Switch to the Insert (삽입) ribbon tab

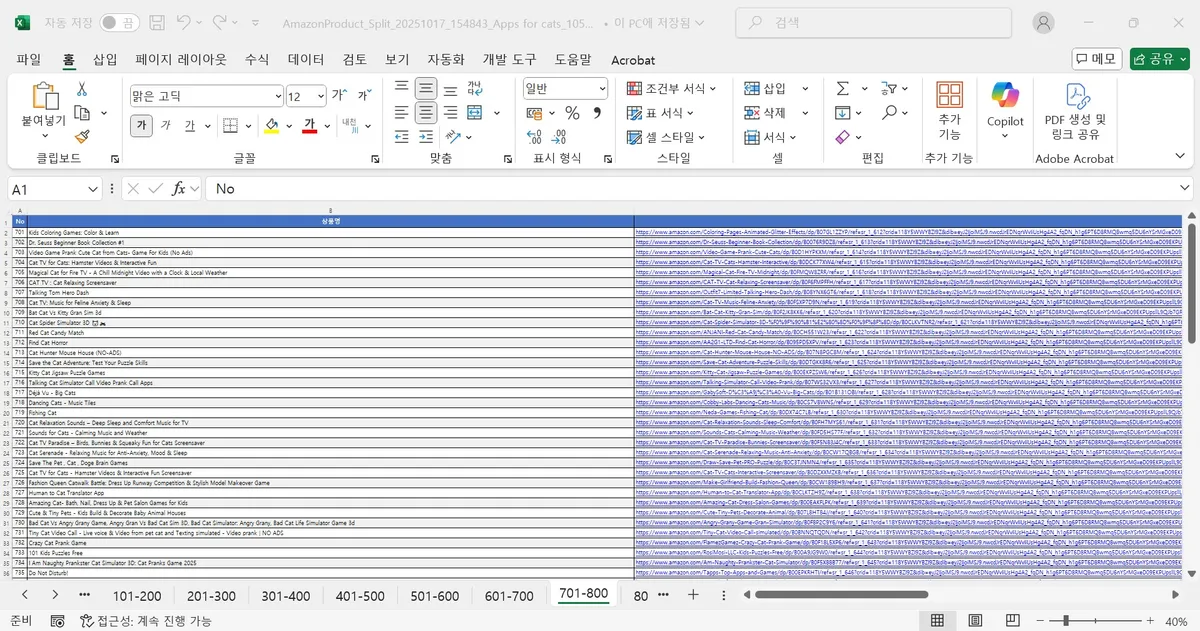105,60
